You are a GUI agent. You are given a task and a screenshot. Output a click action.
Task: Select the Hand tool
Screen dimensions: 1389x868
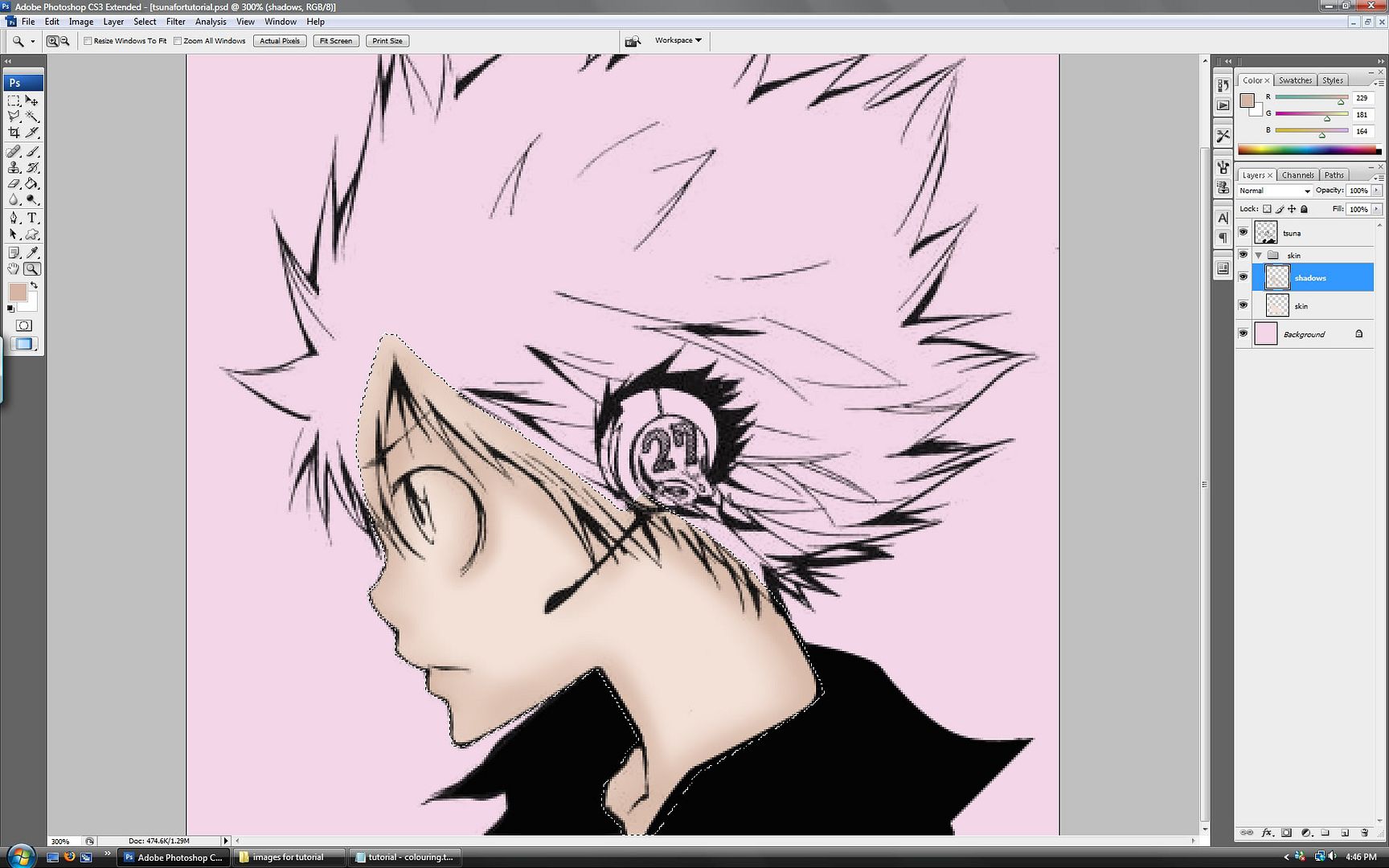14,269
